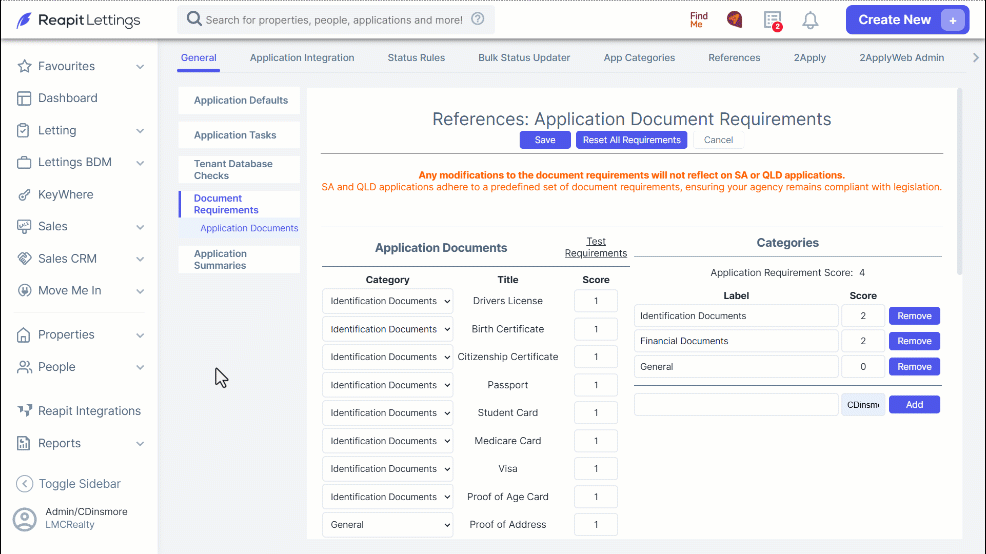Viewport: 986px width, 554px height.
Task: Click the Reapit Integrations icon
Action: pos(25,411)
